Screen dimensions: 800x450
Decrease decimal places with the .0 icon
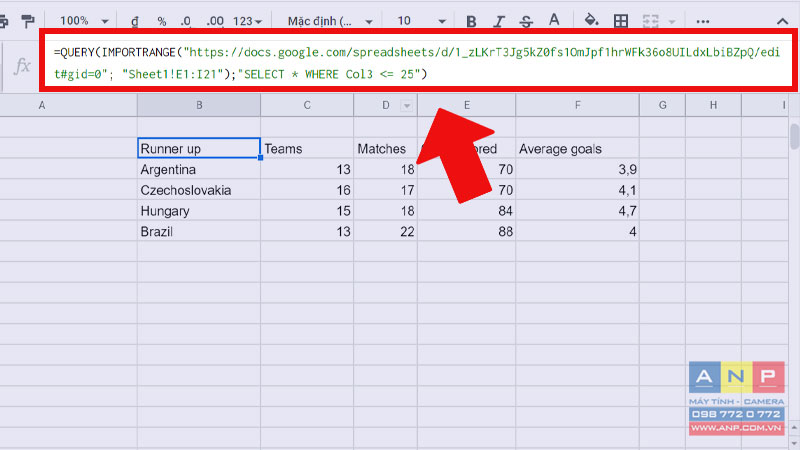click(186, 21)
